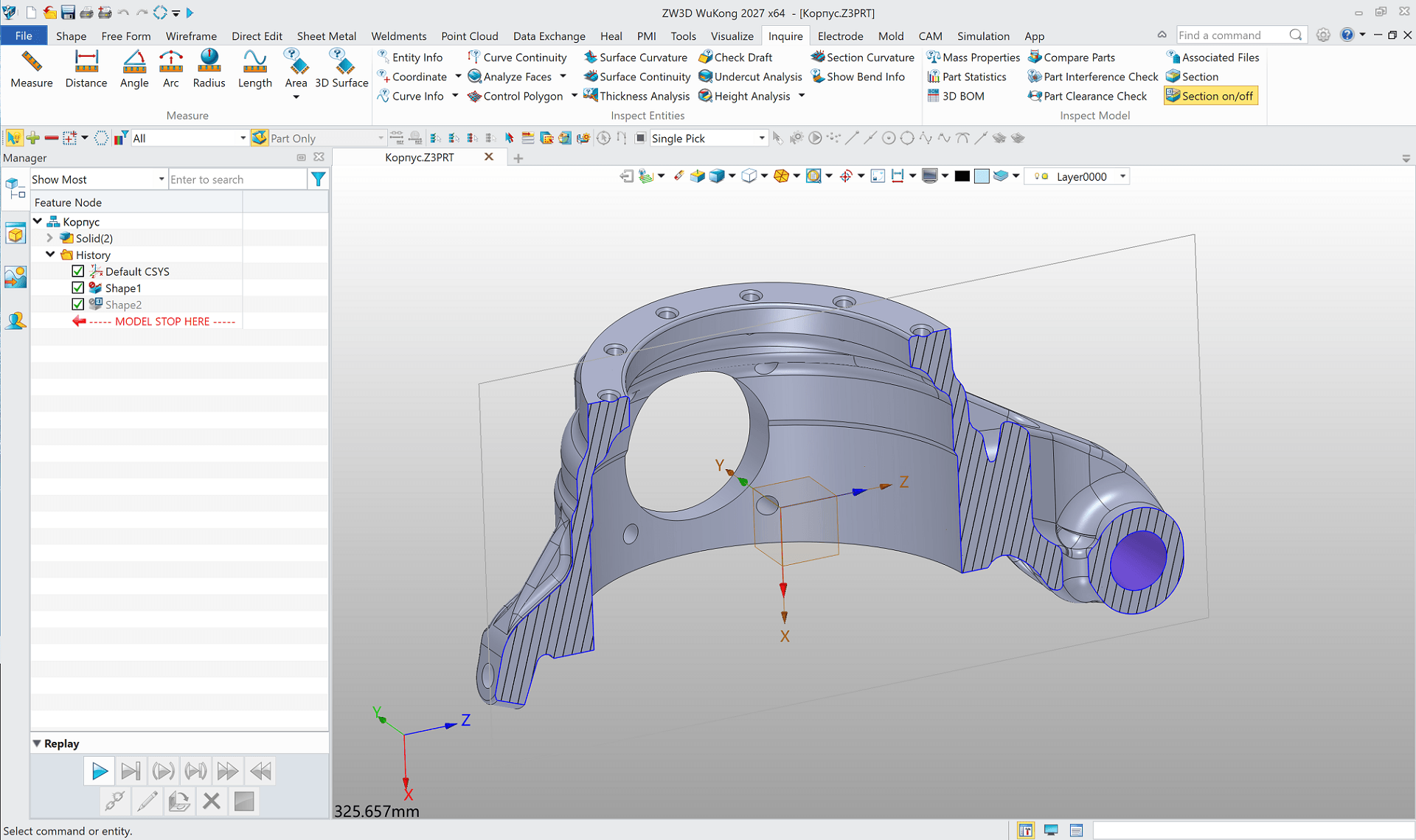The image size is (1416, 840).
Task: Switch to the Sheet Metal ribbon tab
Action: click(x=326, y=35)
